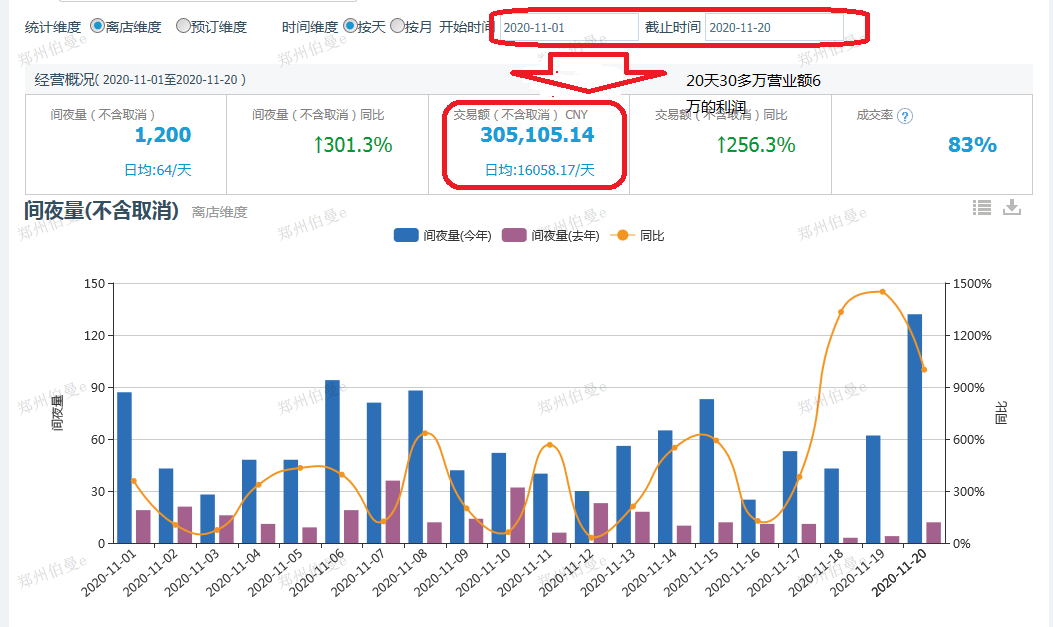Click the download chart icon
This screenshot has width=1053, height=627.
pos(1012,207)
